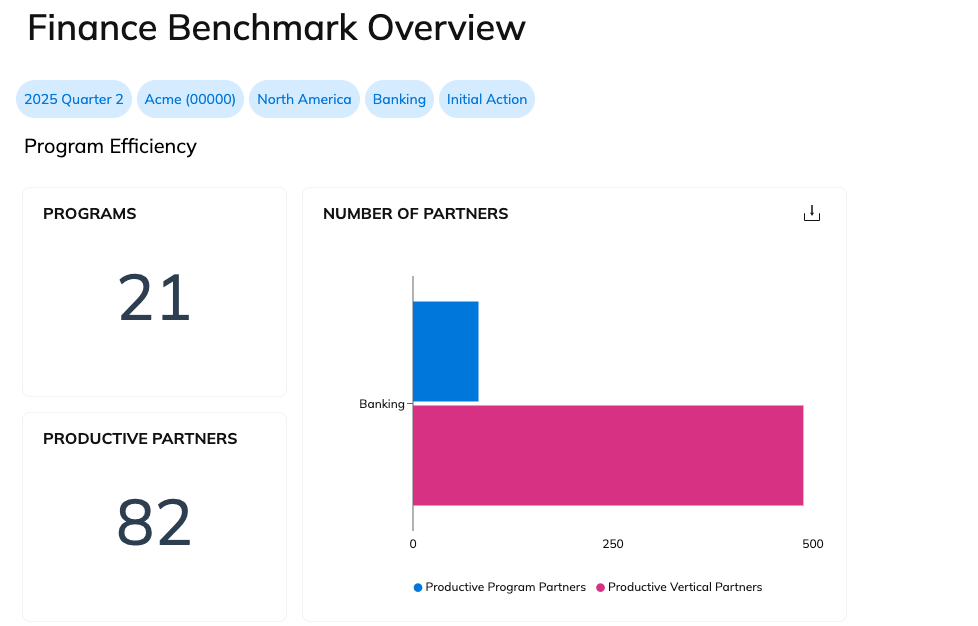Select the Initial Action filter chip
Screen dimensions: 978x626
487,99
